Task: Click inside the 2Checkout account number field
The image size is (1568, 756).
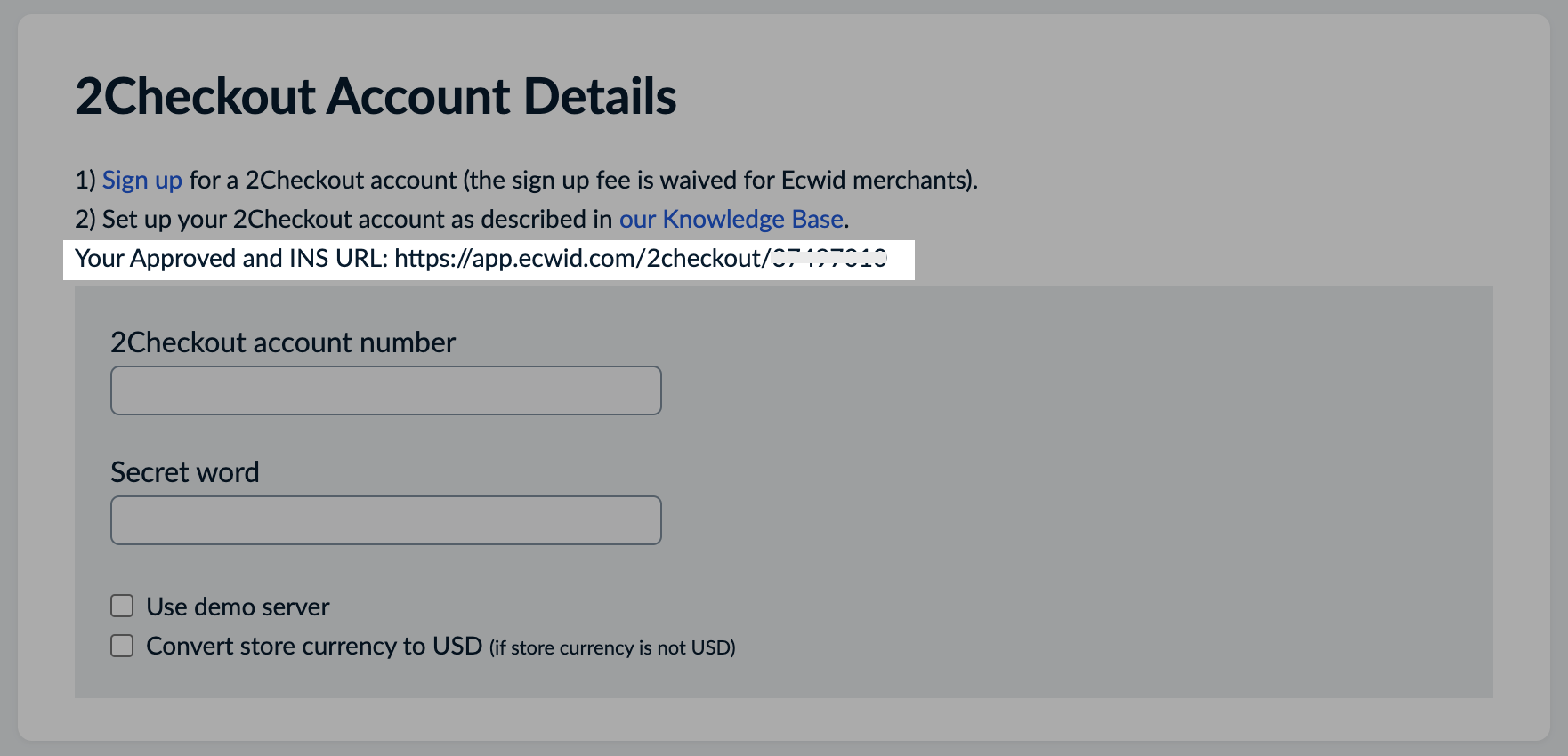Action: pos(384,390)
